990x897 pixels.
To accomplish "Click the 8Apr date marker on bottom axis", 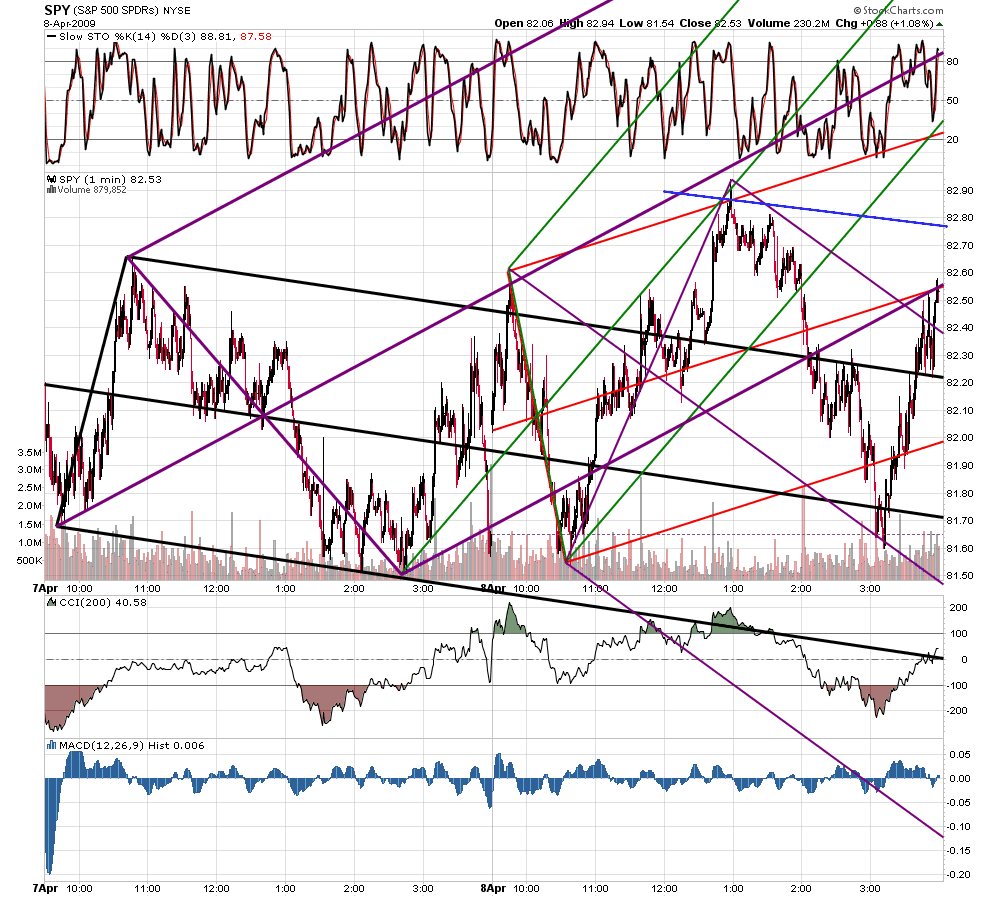I will (x=493, y=888).
